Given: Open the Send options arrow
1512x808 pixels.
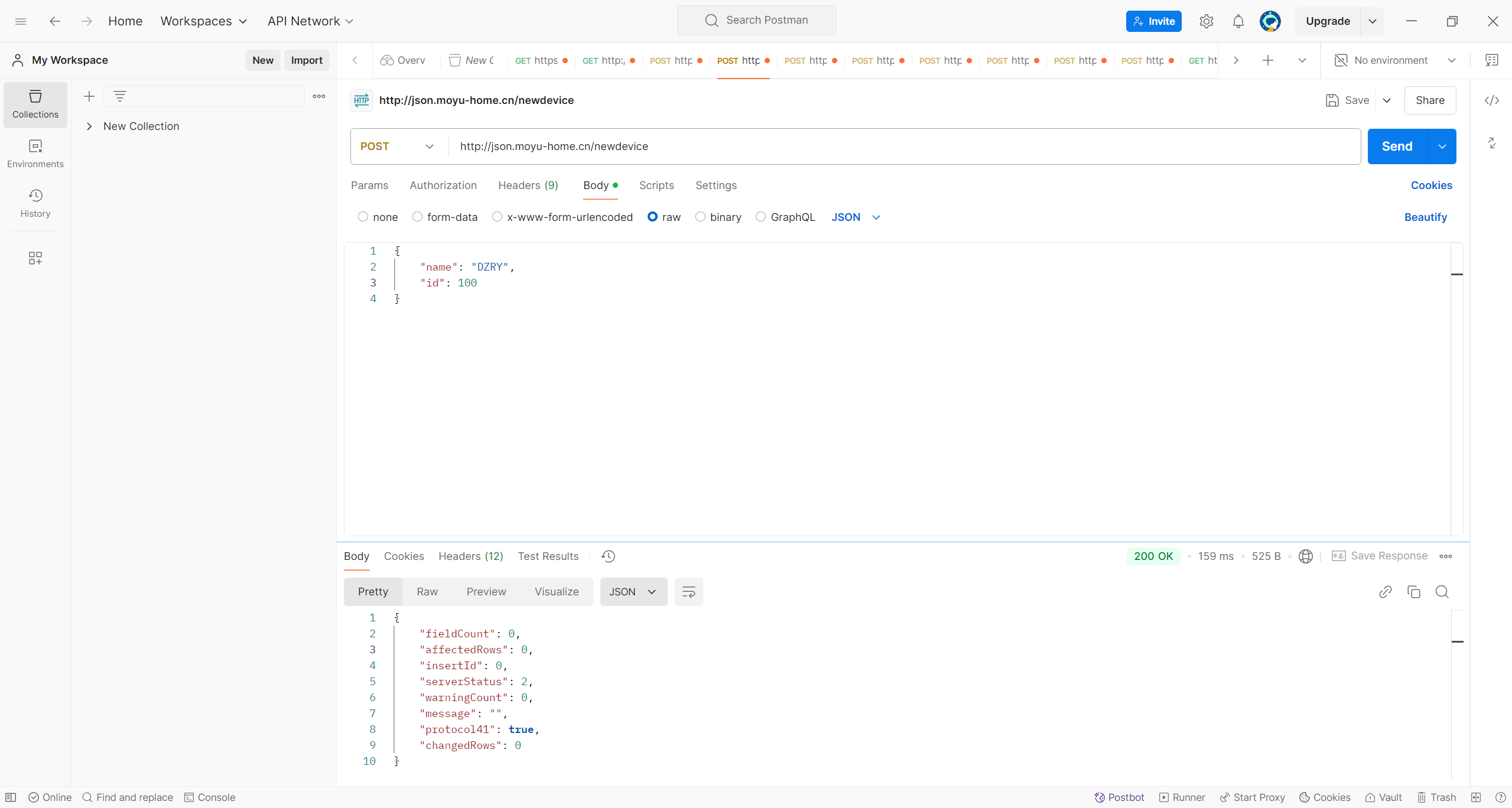Looking at the screenshot, I should coord(1442,146).
